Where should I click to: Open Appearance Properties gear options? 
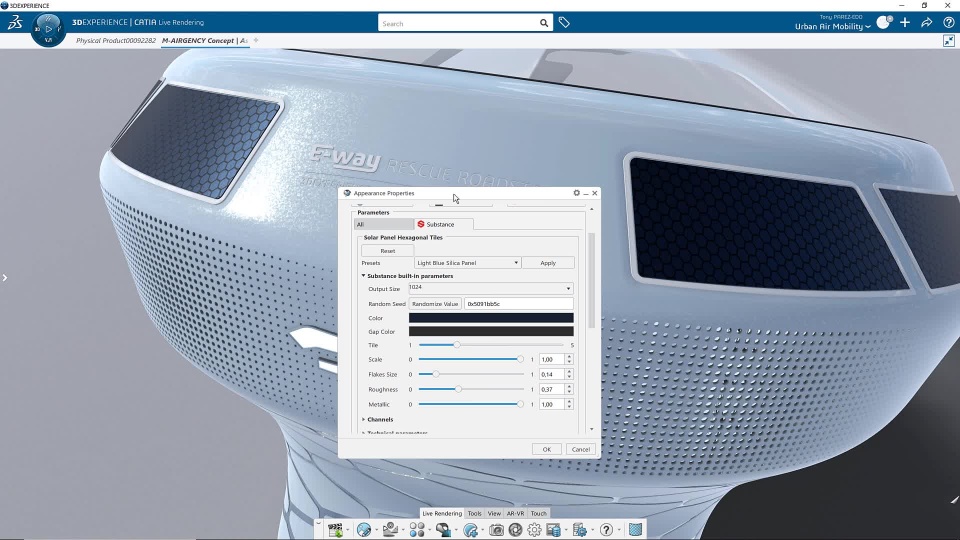576,193
